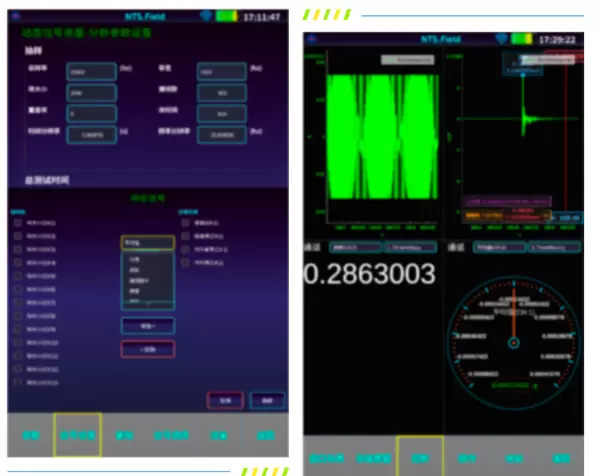Image resolution: width=600 pixels, height=476 pixels.
Task: Click the center hub of the circular gauge
Action: pyautogui.click(x=515, y=343)
